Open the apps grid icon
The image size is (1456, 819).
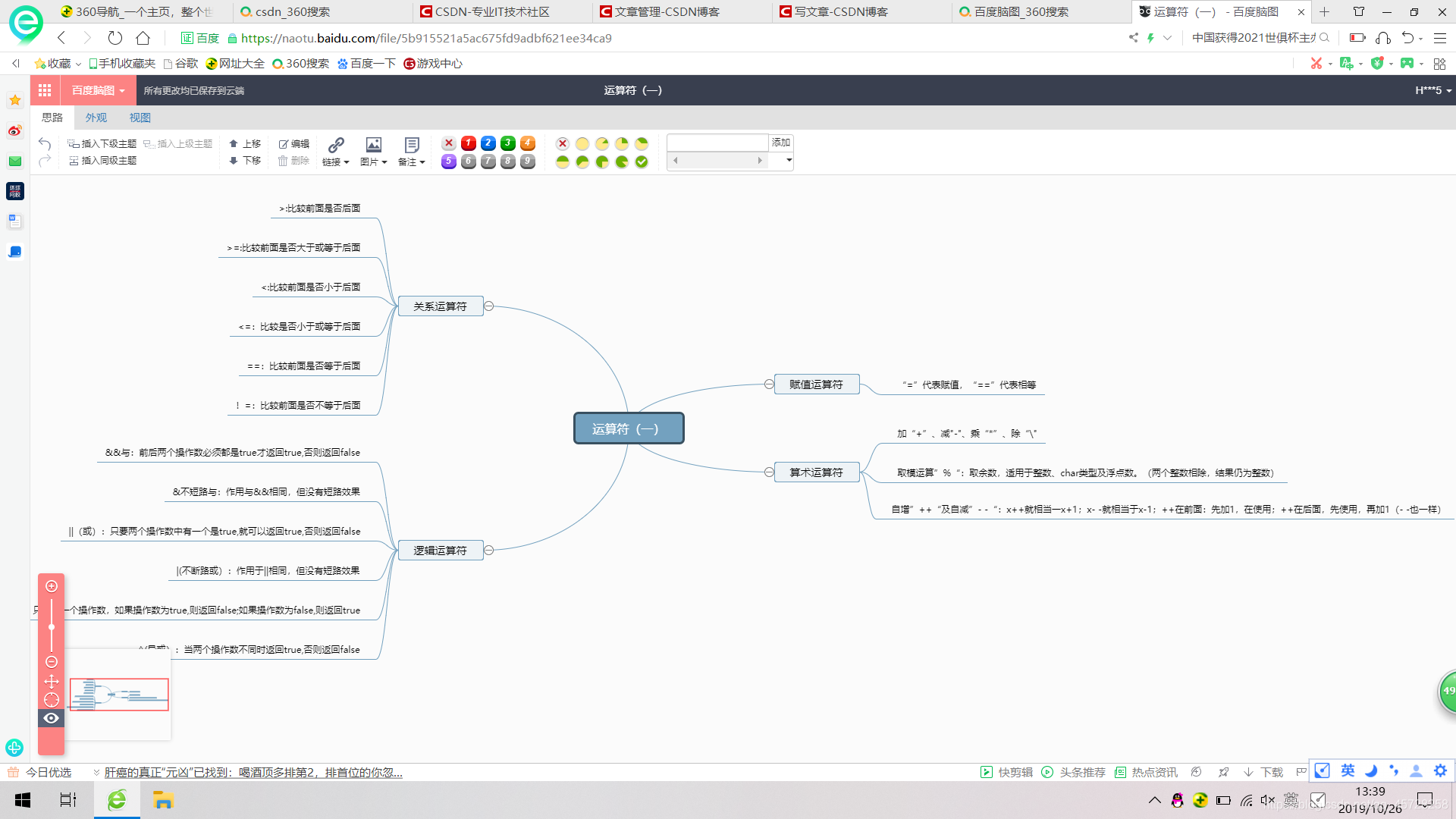point(45,90)
